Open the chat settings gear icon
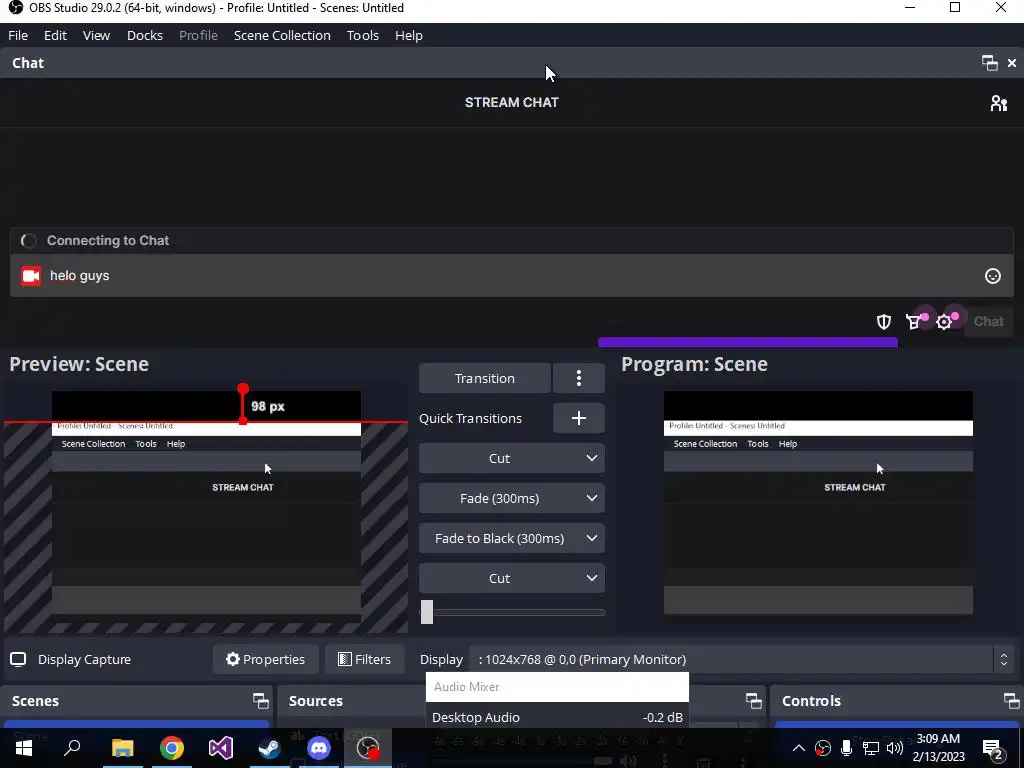This screenshot has height=768, width=1024. 944,321
